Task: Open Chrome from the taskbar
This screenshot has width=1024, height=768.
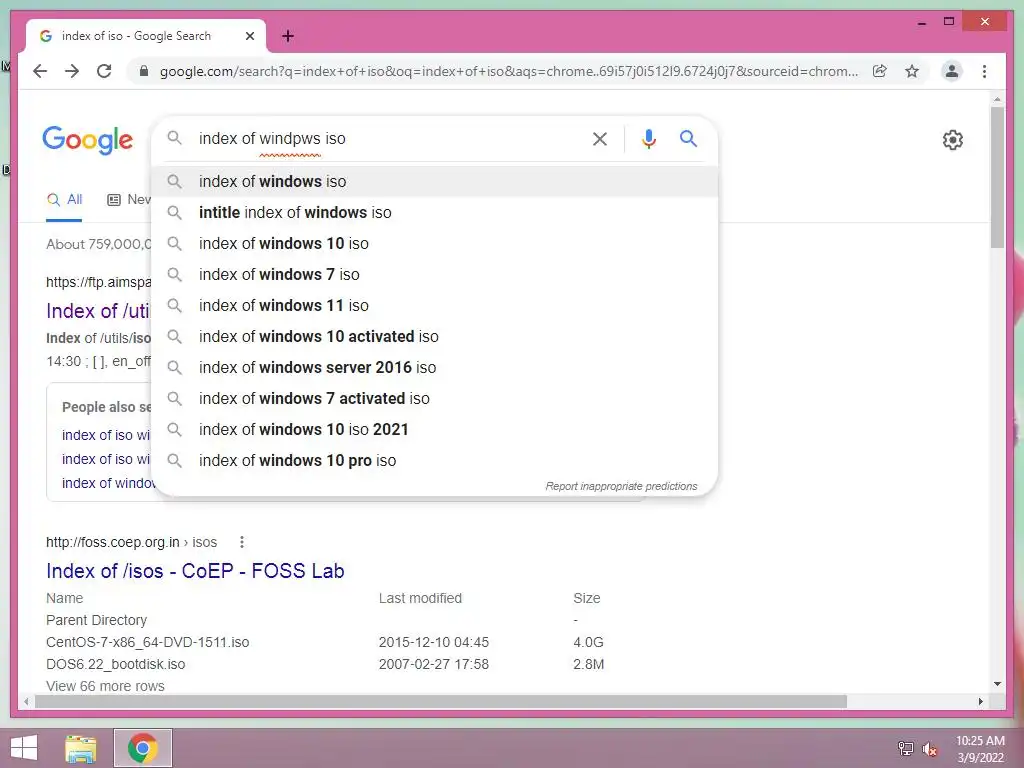Action: (x=143, y=748)
